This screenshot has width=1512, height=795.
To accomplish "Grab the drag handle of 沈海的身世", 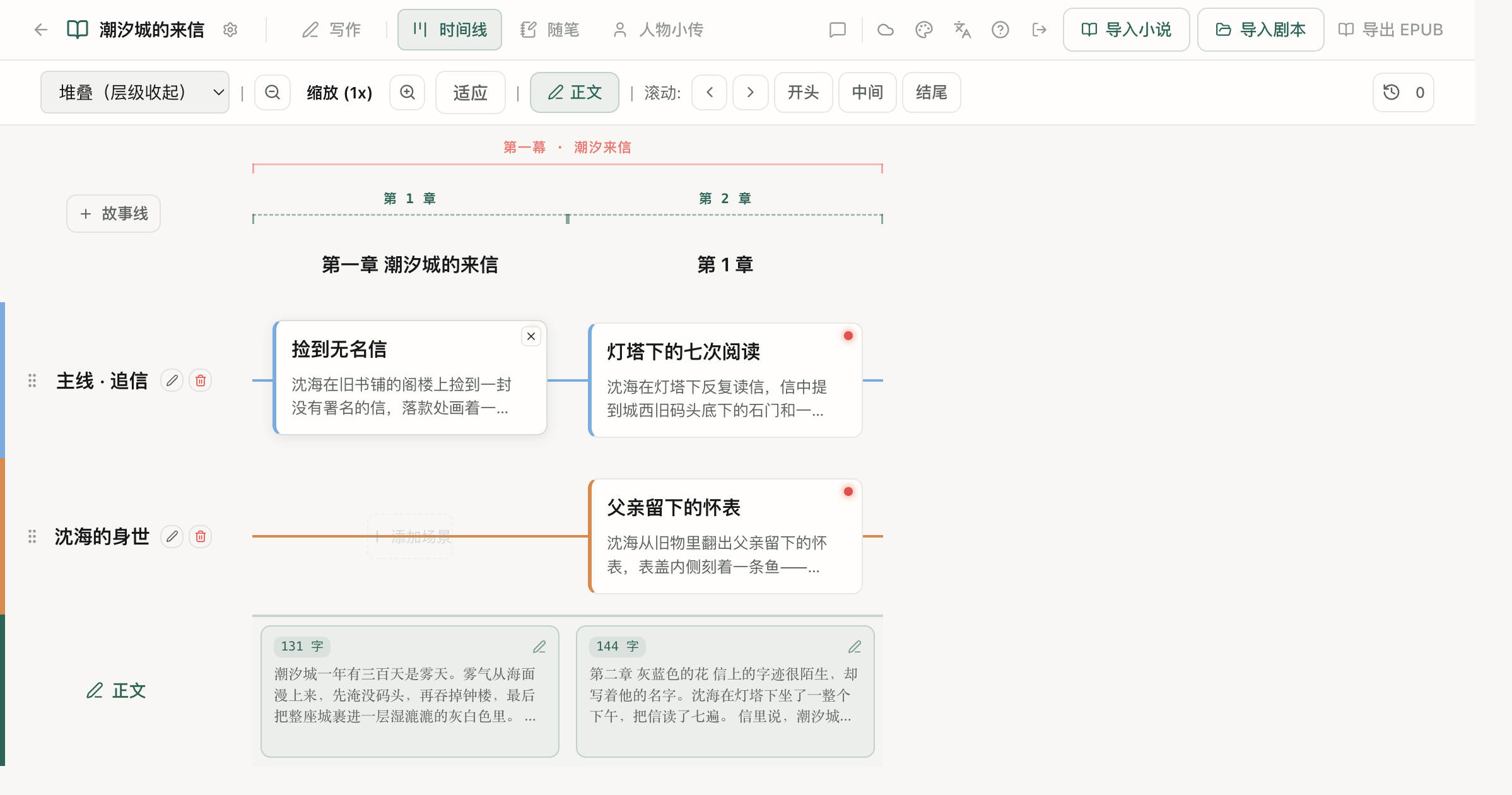I will (32, 536).
